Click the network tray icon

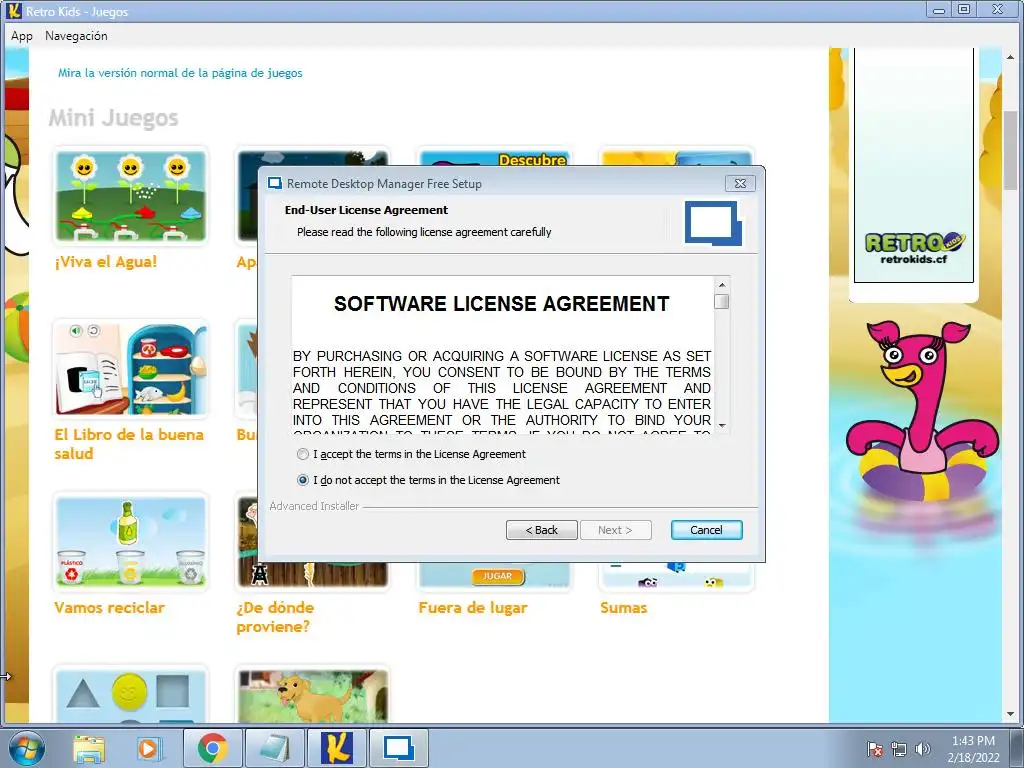point(899,749)
